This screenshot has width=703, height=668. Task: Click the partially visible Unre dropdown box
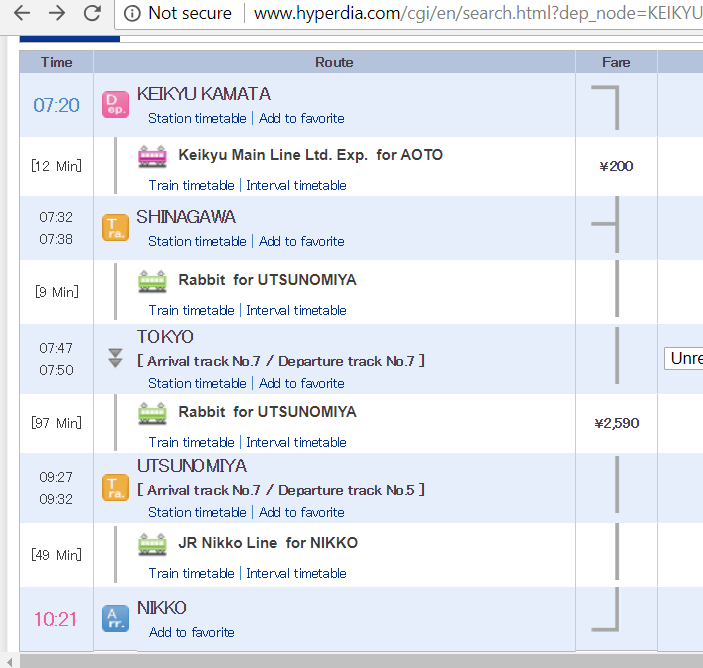coord(684,358)
